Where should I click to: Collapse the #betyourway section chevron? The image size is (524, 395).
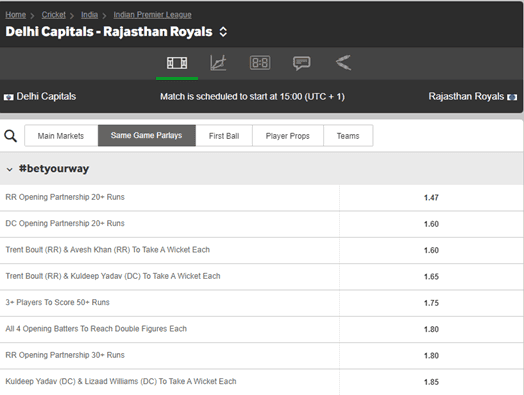pos(10,169)
